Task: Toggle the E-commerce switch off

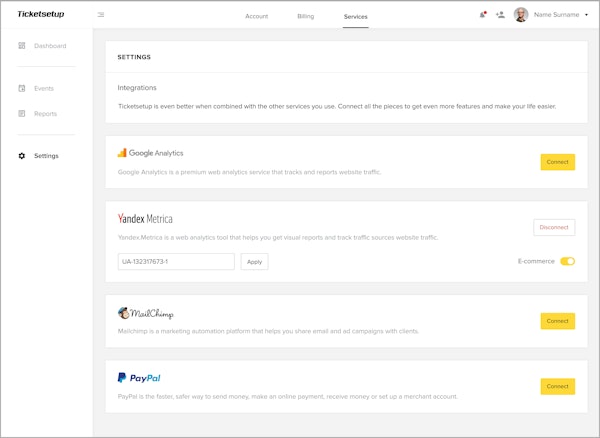Action: (567, 261)
